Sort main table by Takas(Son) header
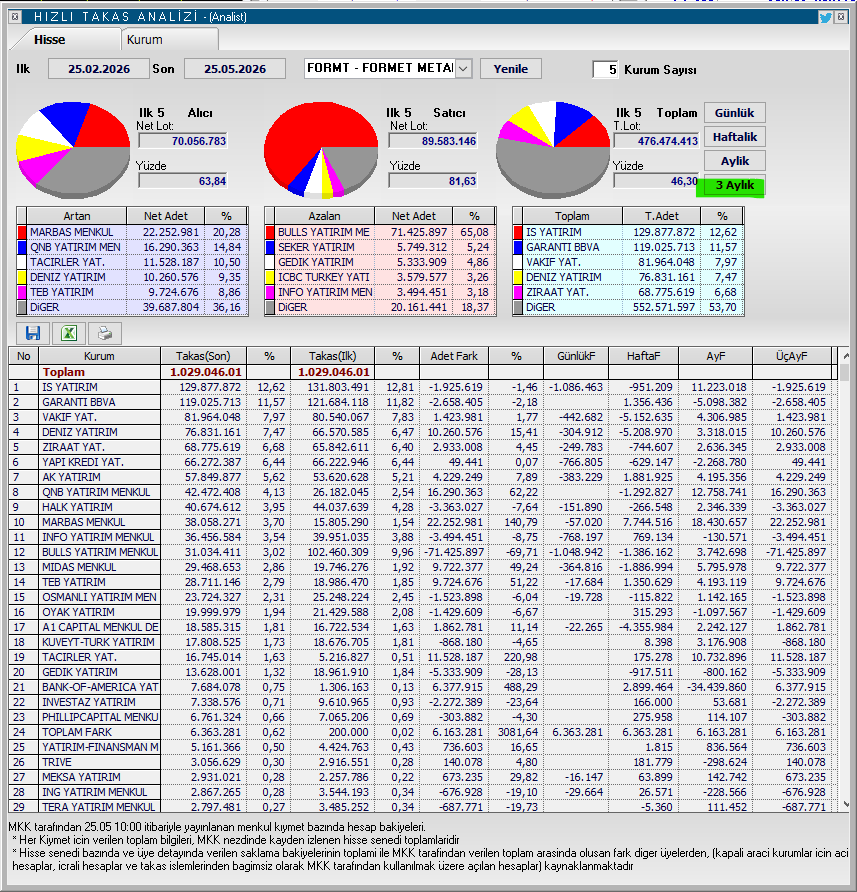Image resolution: width=857 pixels, height=892 pixels. pos(203,356)
